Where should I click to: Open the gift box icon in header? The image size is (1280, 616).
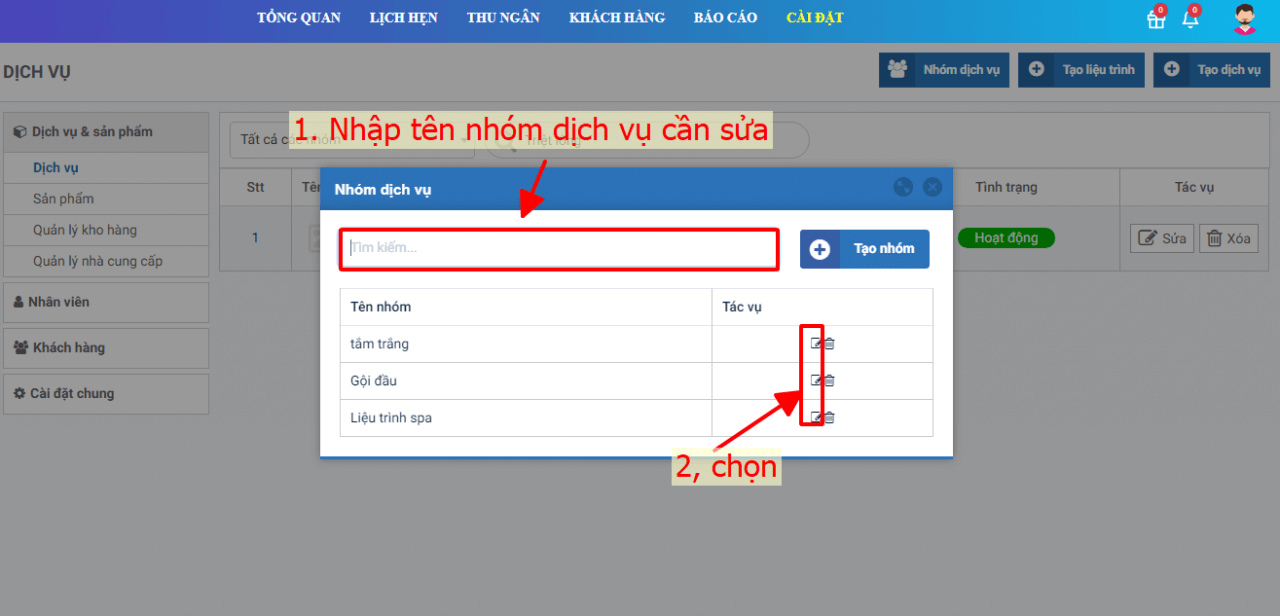point(1156,19)
